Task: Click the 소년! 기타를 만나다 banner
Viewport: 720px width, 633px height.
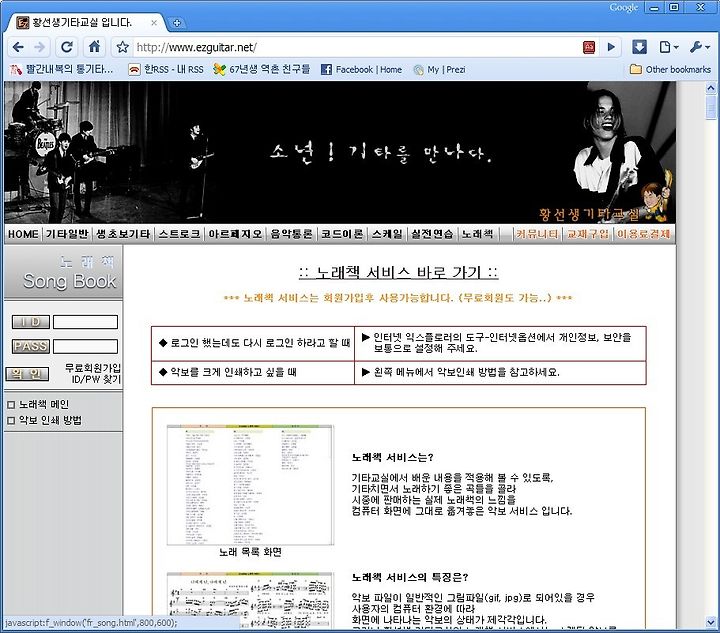Action: pos(380,154)
